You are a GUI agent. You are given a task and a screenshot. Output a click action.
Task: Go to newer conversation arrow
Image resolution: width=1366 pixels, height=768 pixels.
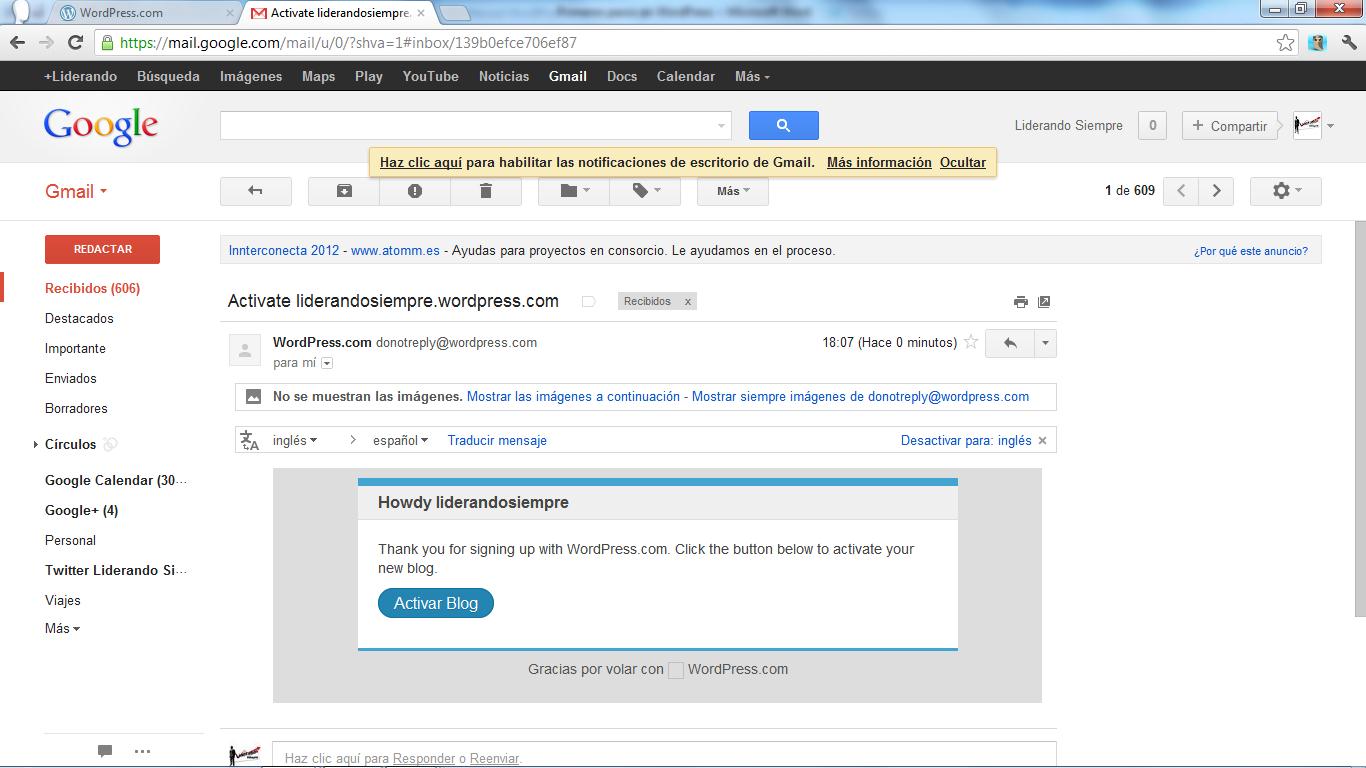[x=1181, y=191]
